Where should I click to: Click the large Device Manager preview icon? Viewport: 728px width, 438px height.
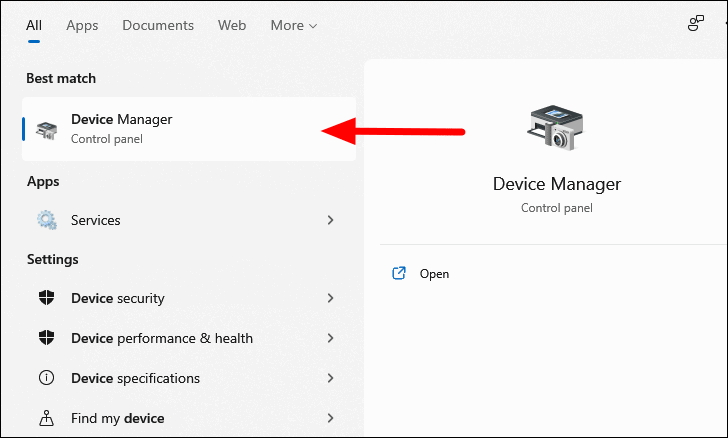pos(556,127)
